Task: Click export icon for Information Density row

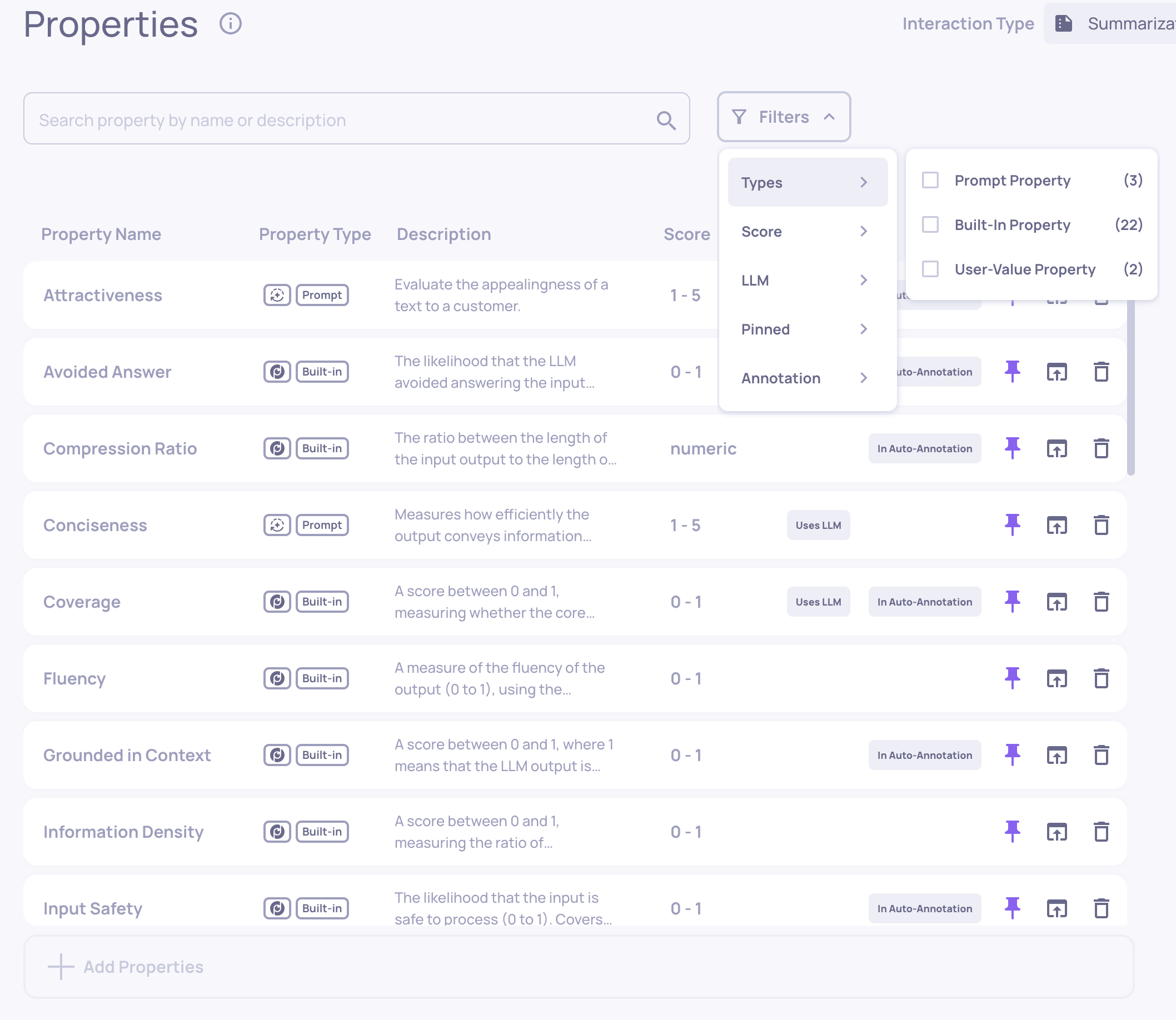Action: (1057, 832)
